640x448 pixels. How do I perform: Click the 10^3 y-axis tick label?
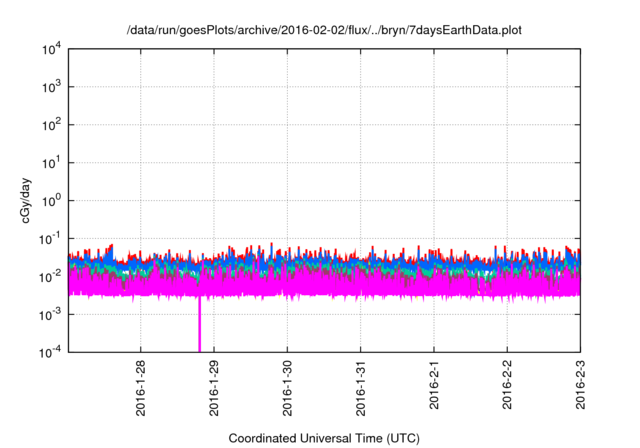click(52, 87)
